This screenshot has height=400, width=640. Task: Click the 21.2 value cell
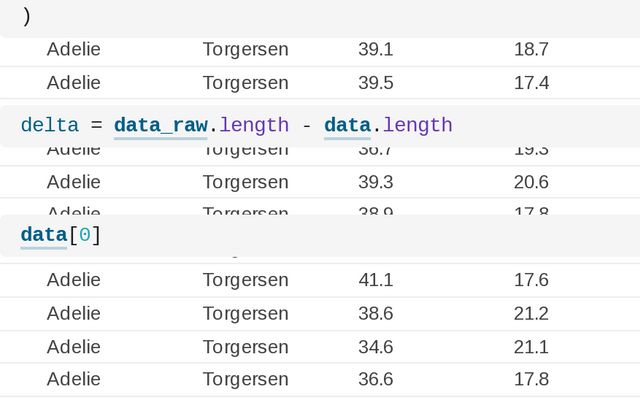point(531,313)
